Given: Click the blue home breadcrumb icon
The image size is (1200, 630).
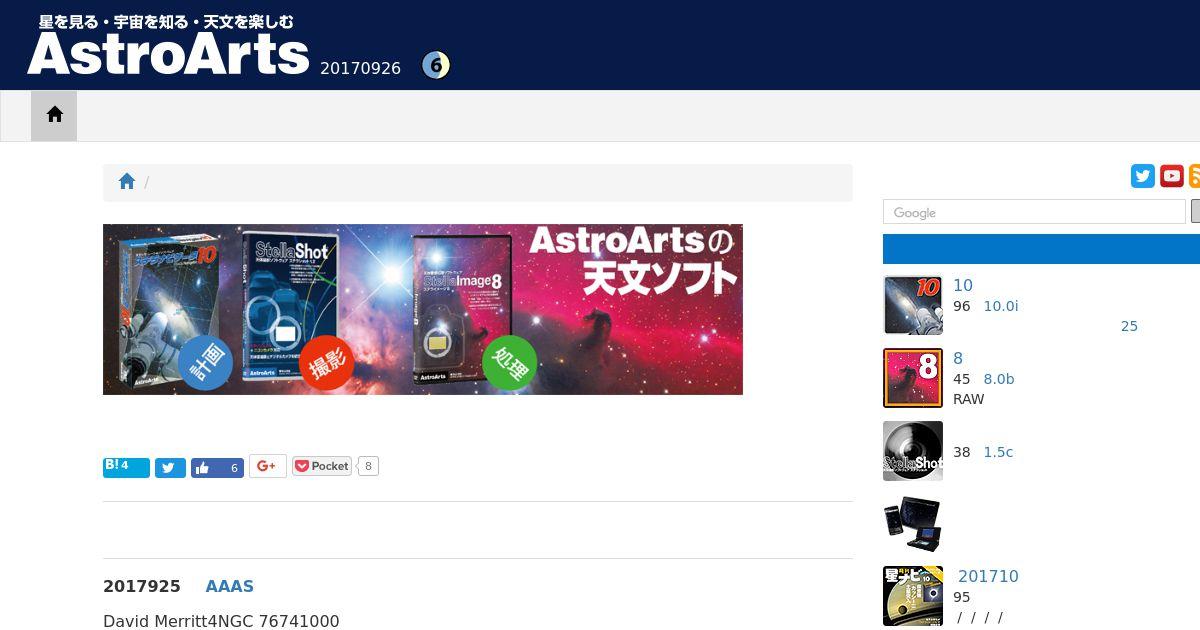Looking at the screenshot, I should [x=127, y=182].
